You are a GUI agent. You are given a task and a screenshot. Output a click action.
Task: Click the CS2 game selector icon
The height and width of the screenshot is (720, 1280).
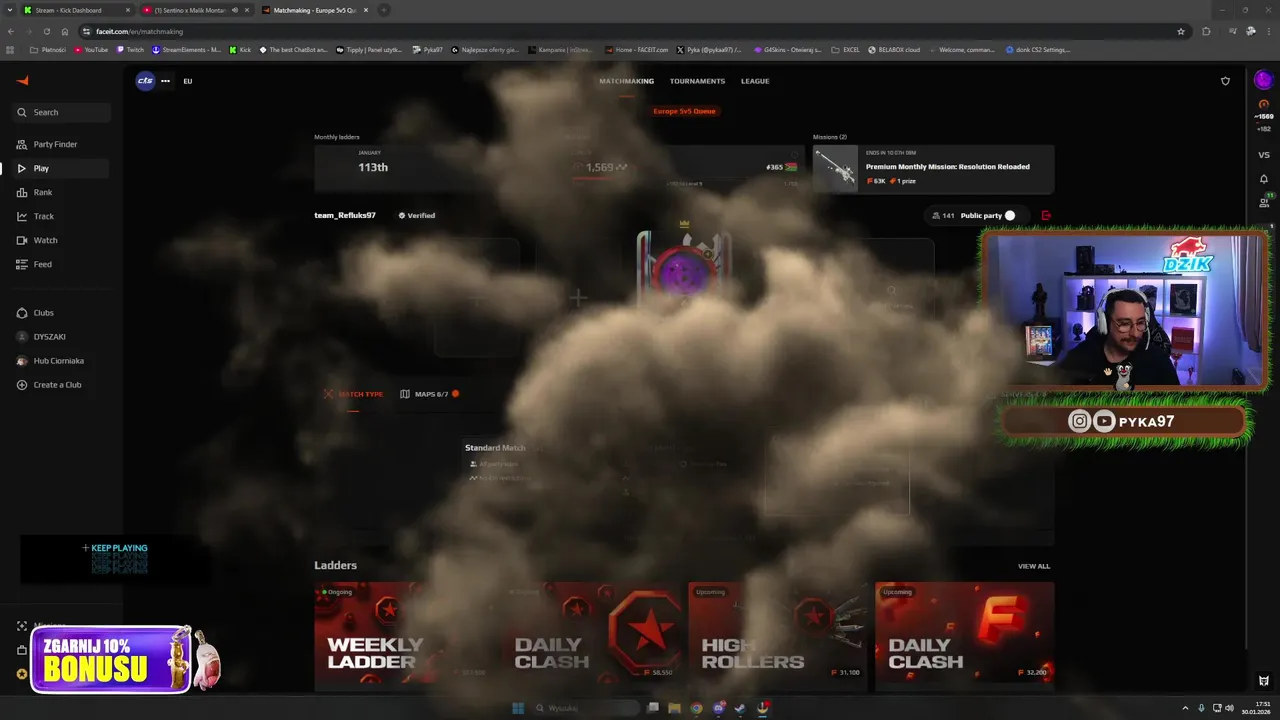[x=145, y=81]
